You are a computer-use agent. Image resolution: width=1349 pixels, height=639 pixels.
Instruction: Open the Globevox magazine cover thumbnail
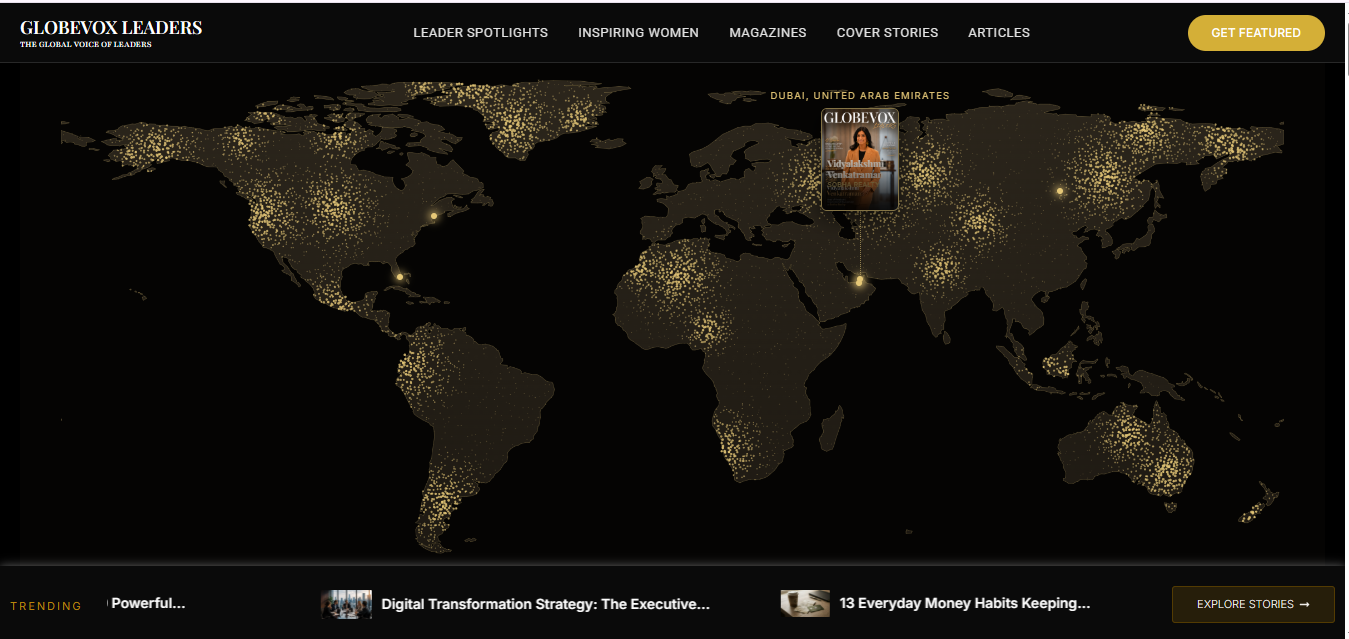click(x=860, y=159)
